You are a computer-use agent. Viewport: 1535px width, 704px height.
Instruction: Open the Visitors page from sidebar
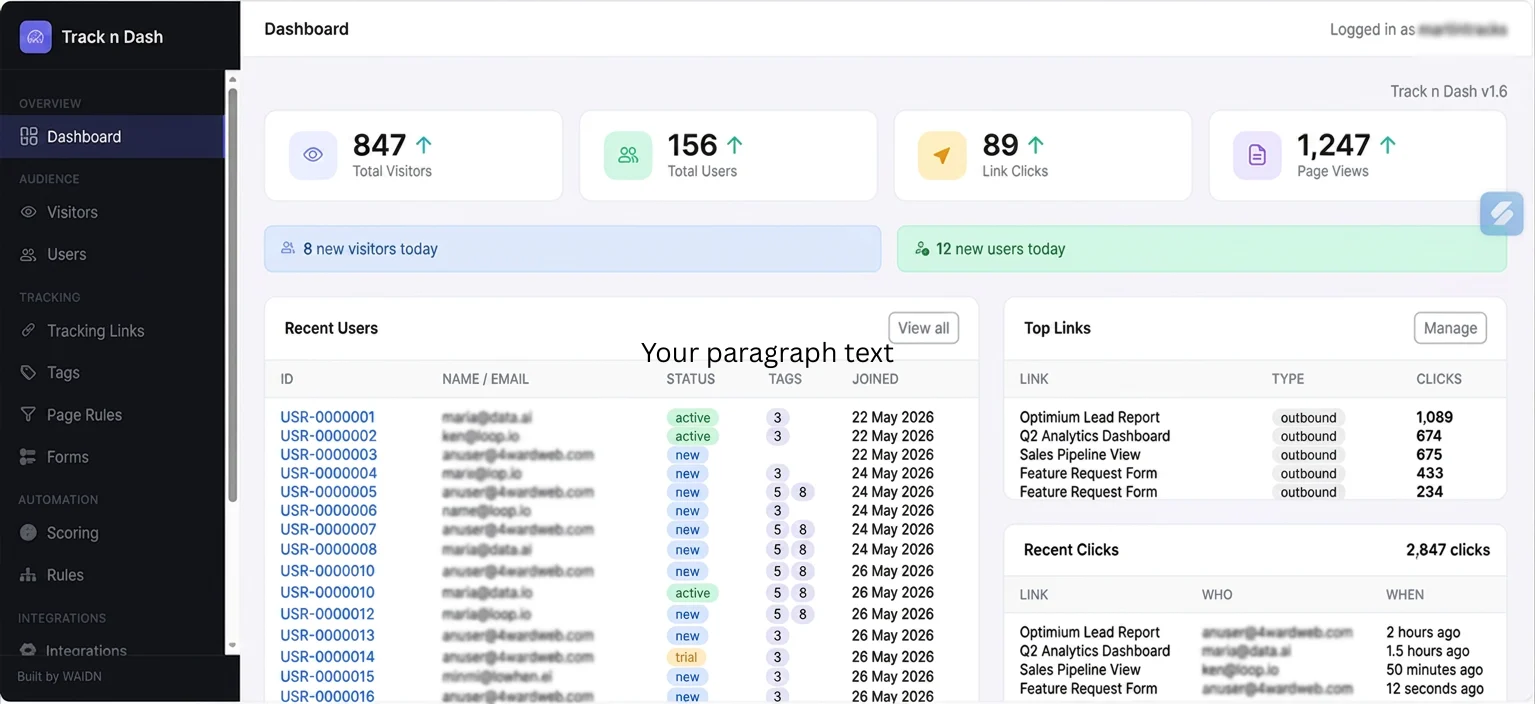point(113,212)
